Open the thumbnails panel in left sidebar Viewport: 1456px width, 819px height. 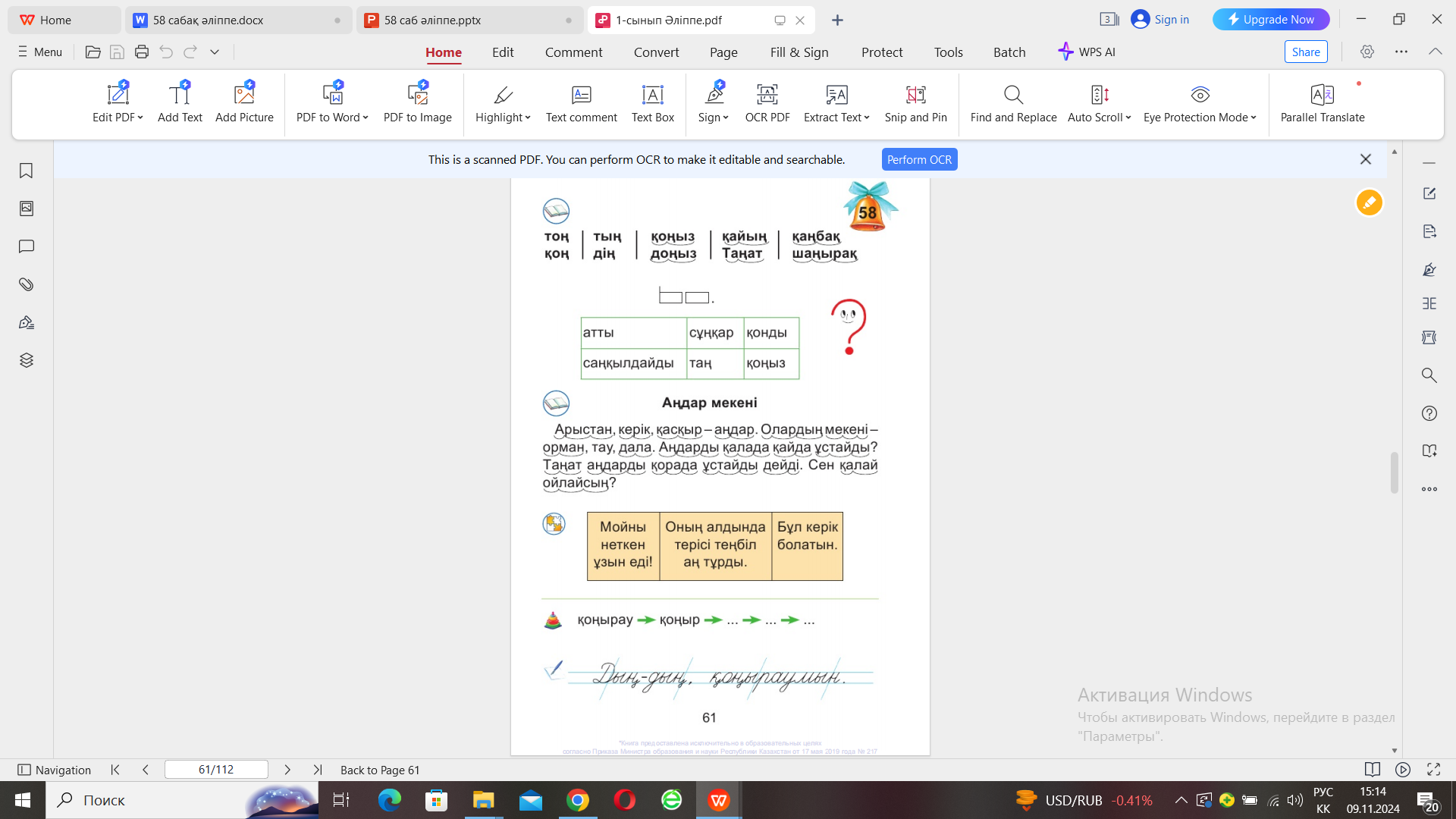(26, 209)
